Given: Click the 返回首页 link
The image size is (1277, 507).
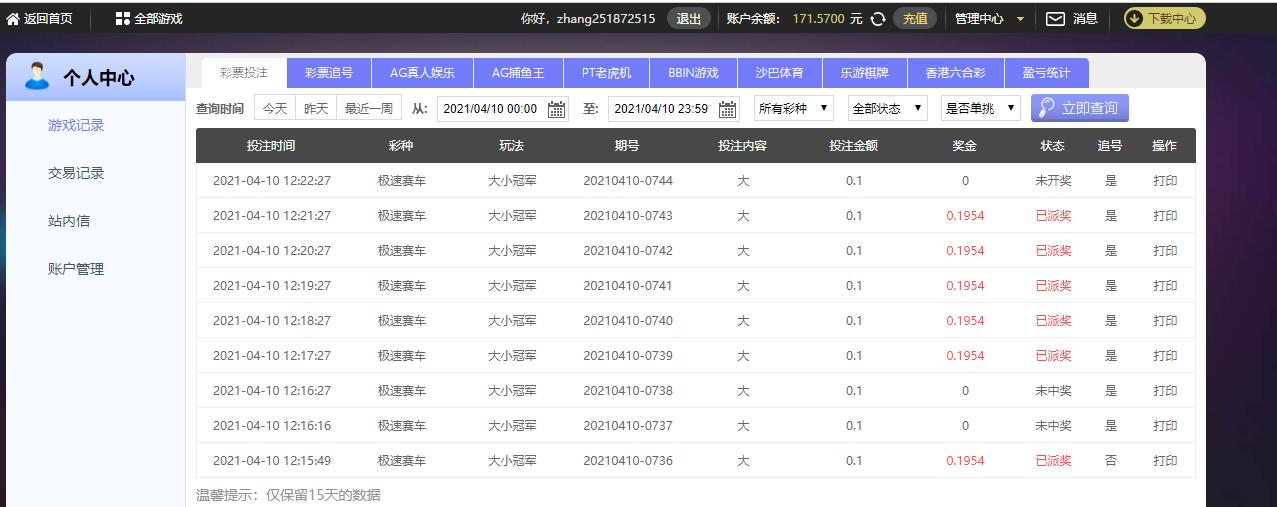Looking at the screenshot, I should pos(48,18).
